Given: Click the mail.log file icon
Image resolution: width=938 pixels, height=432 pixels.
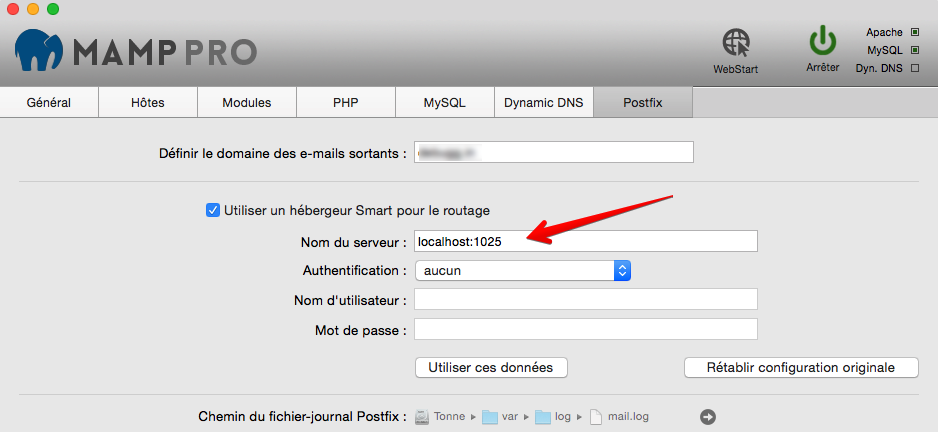Looking at the screenshot, I should pyautogui.click(x=596, y=416).
